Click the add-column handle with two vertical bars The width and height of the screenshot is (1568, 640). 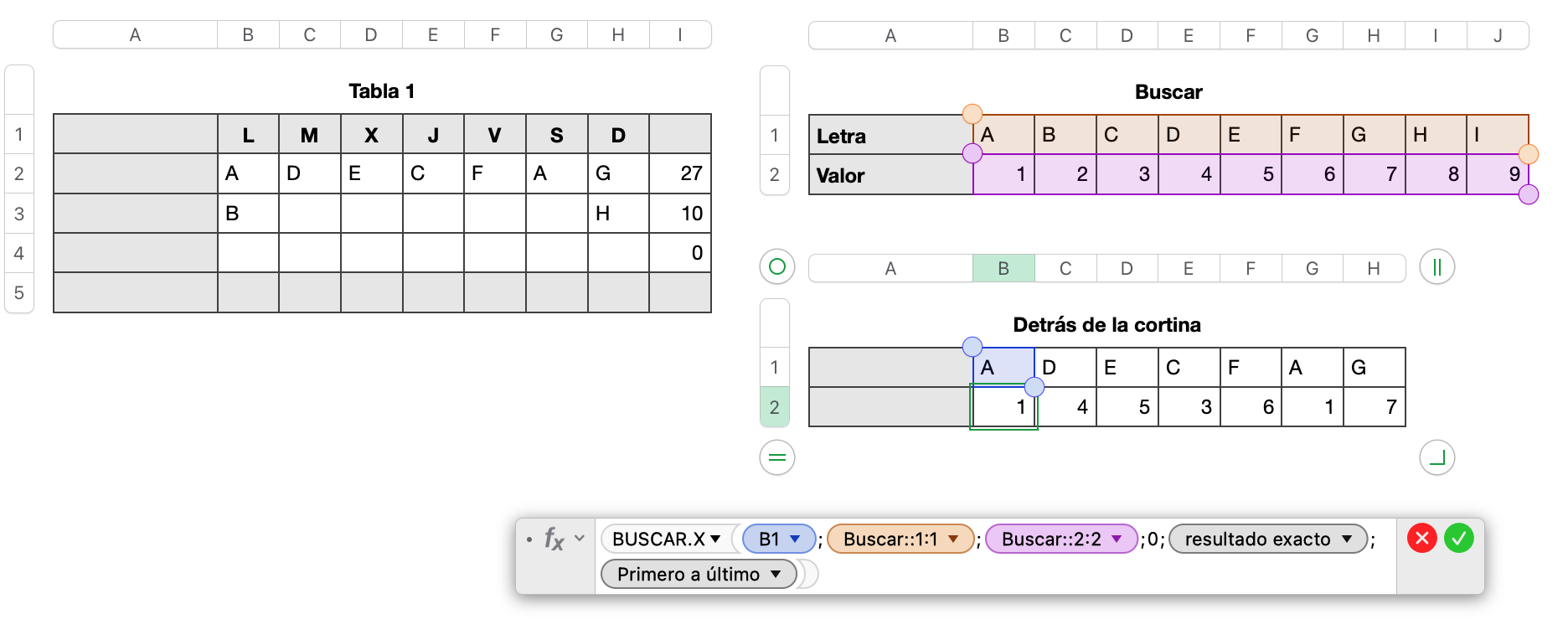(x=1436, y=267)
